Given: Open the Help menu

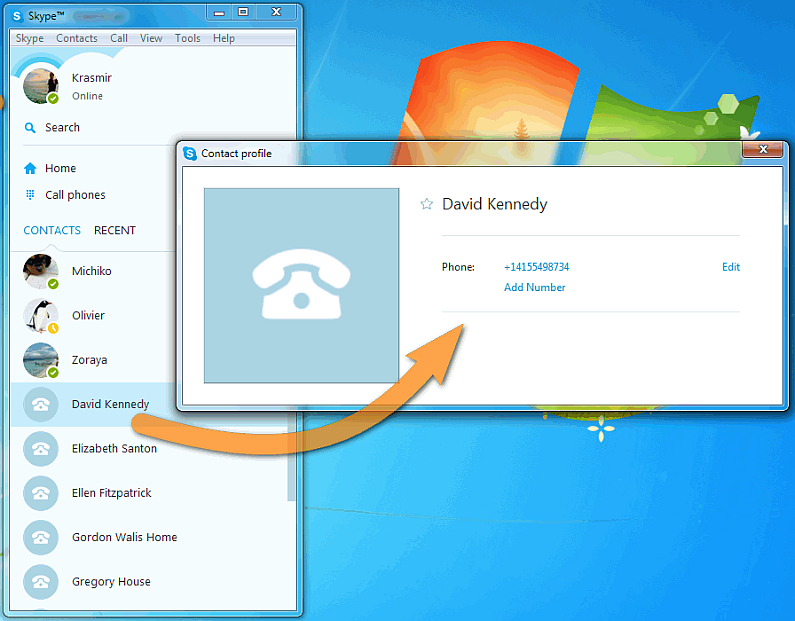Looking at the screenshot, I should pyautogui.click(x=224, y=39).
